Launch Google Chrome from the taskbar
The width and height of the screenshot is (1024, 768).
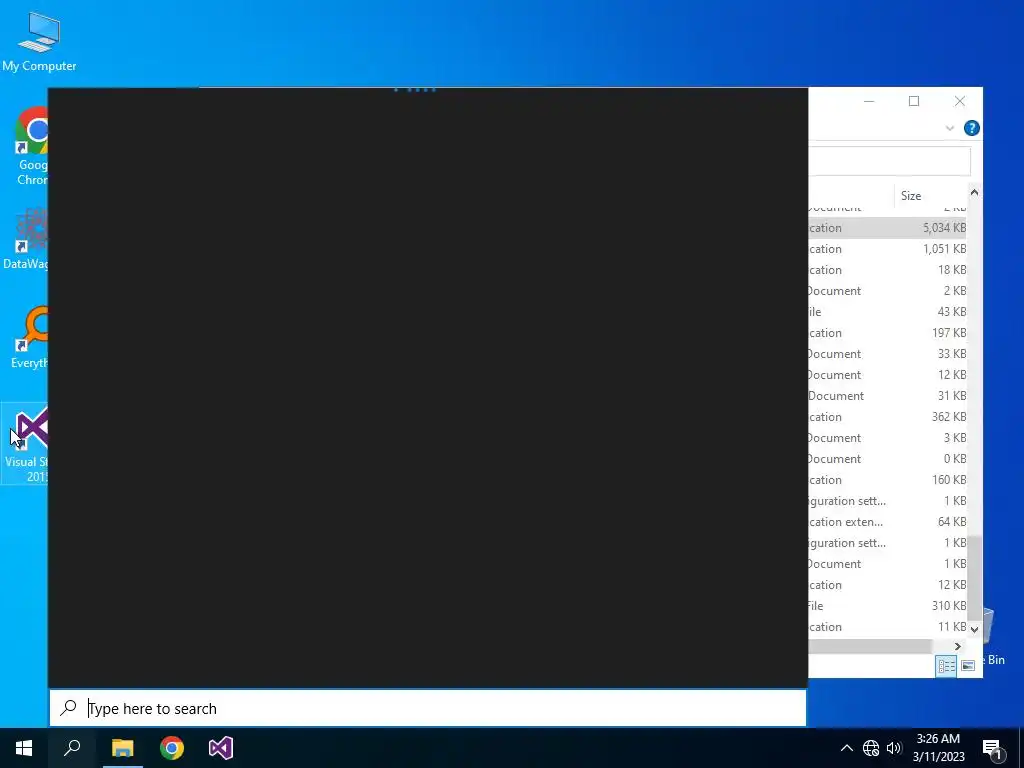click(x=172, y=748)
